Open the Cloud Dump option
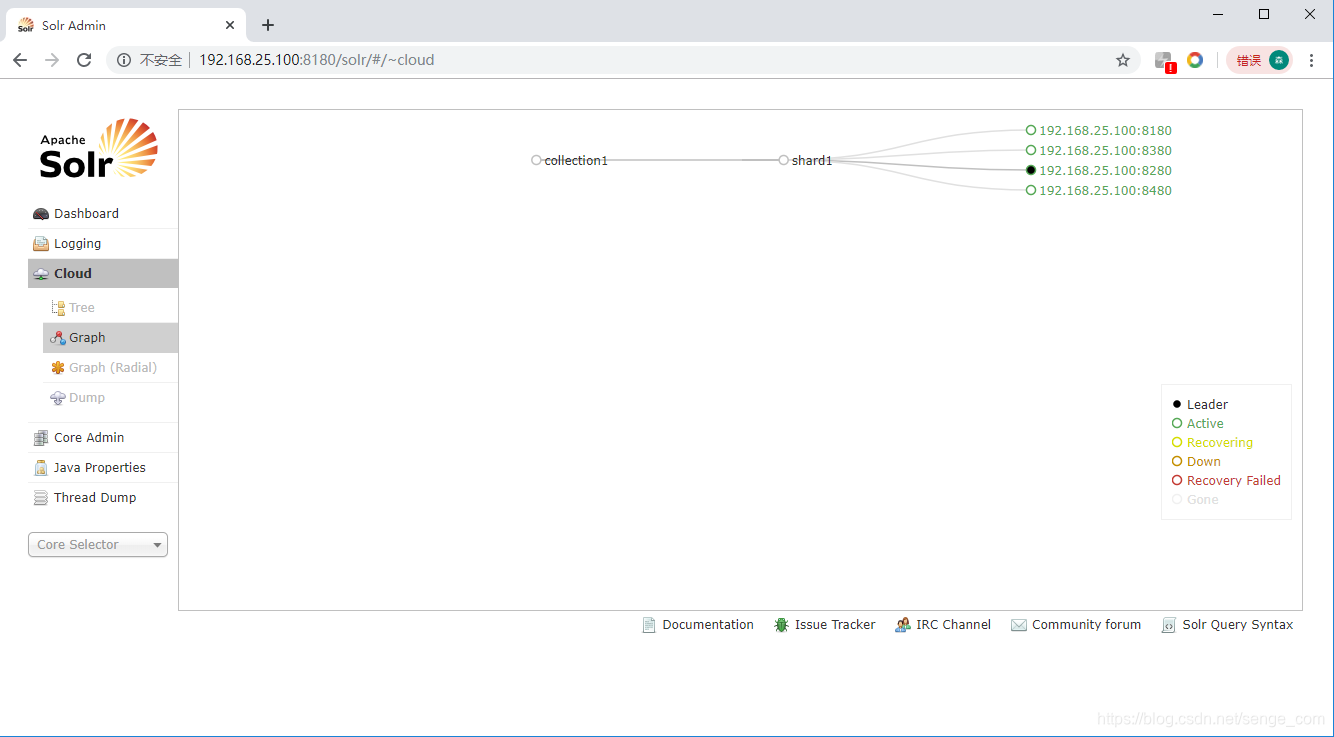The image size is (1334, 737). pos(110,398)
